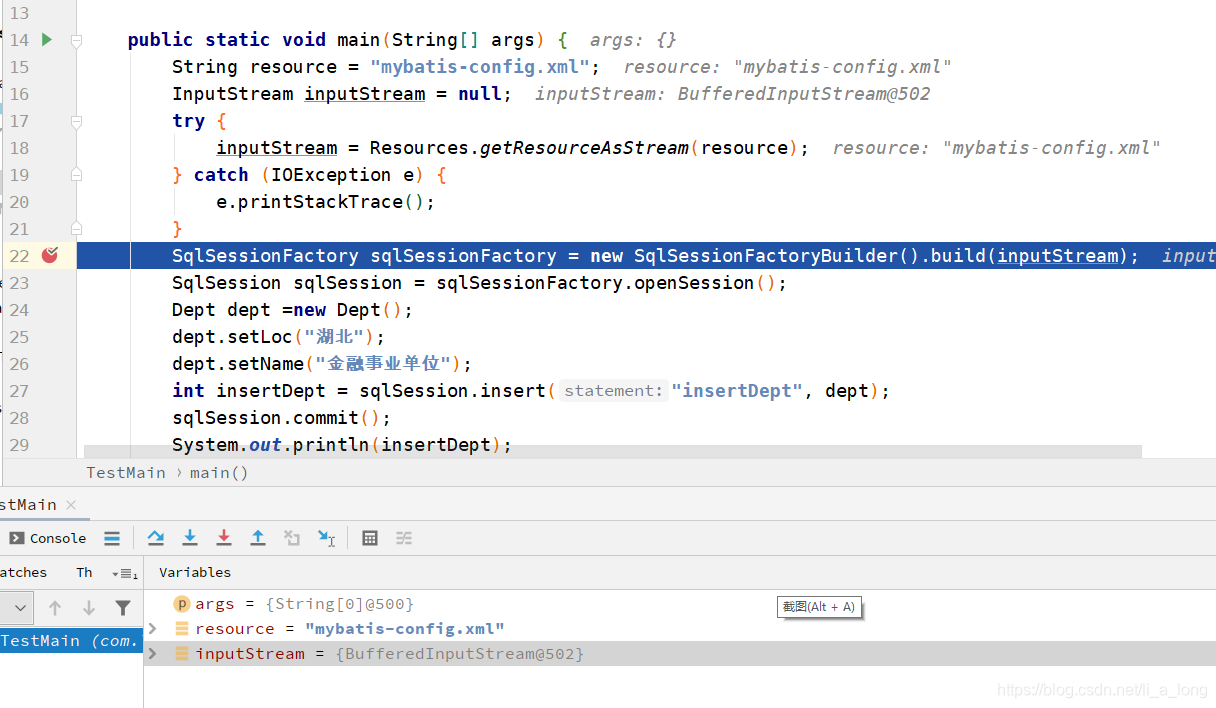
Task: Click the end-of-block fold marker at line 21
Action: pos(76,229)
